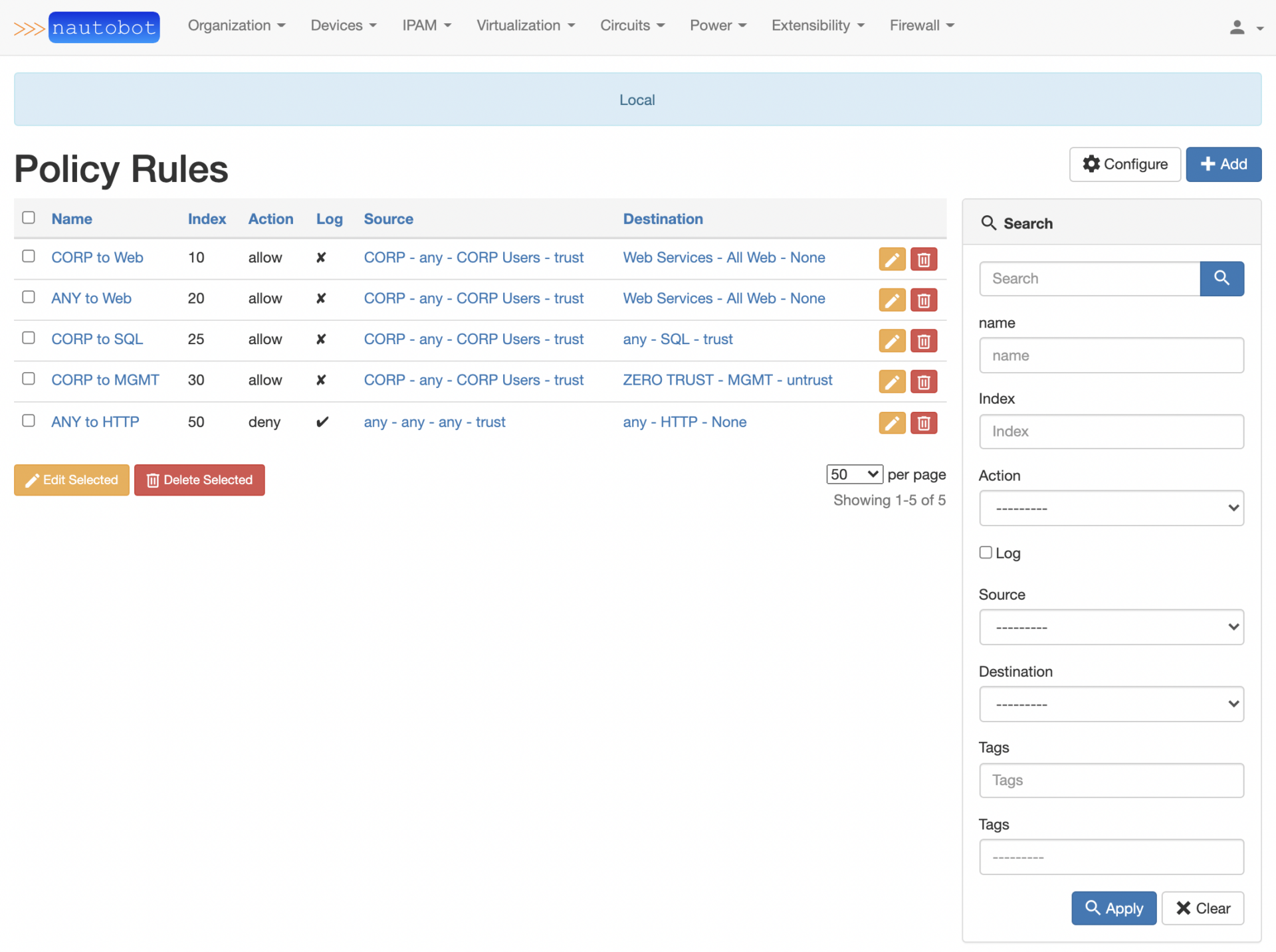Open the IPAM menu
Viewport: 1276px width, 952px height.
tap(427, 26)
